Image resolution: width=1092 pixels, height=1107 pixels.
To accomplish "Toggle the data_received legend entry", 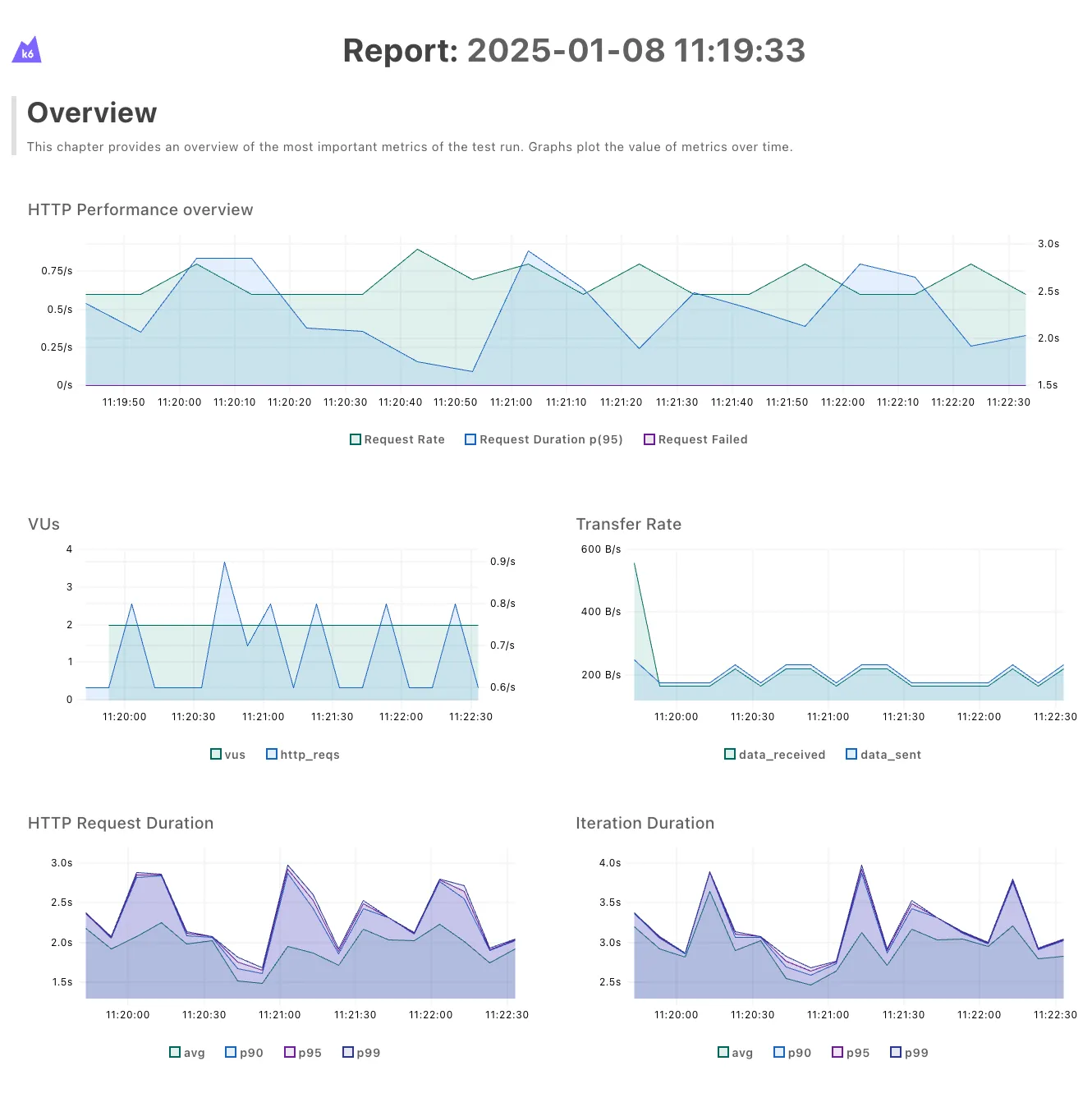I will pos(775,755).
